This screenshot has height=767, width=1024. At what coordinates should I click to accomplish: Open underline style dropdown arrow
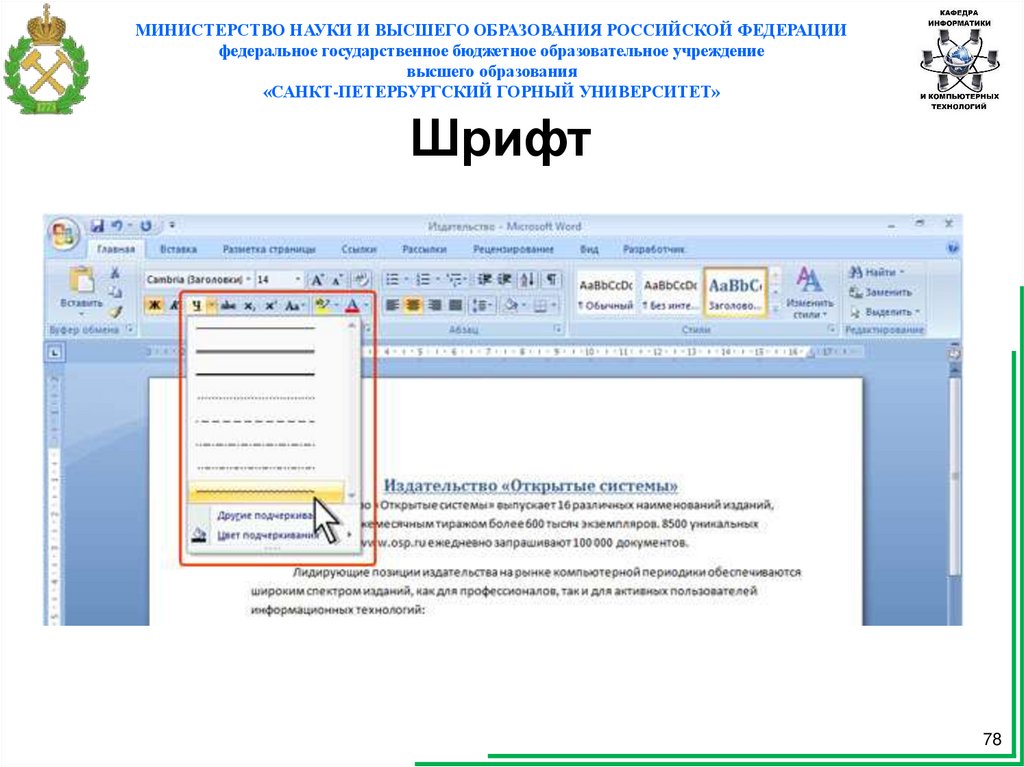(x=211, y=305)
